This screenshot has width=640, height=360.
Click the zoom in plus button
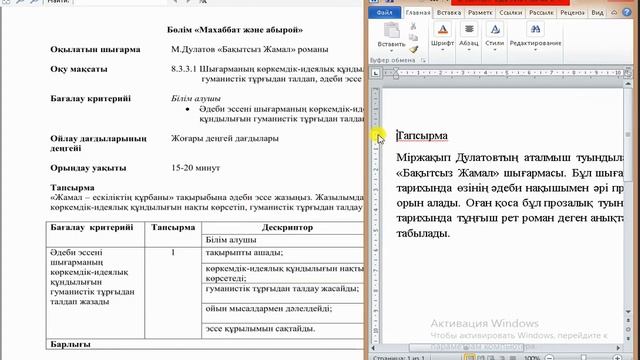(x=618, y=358)
